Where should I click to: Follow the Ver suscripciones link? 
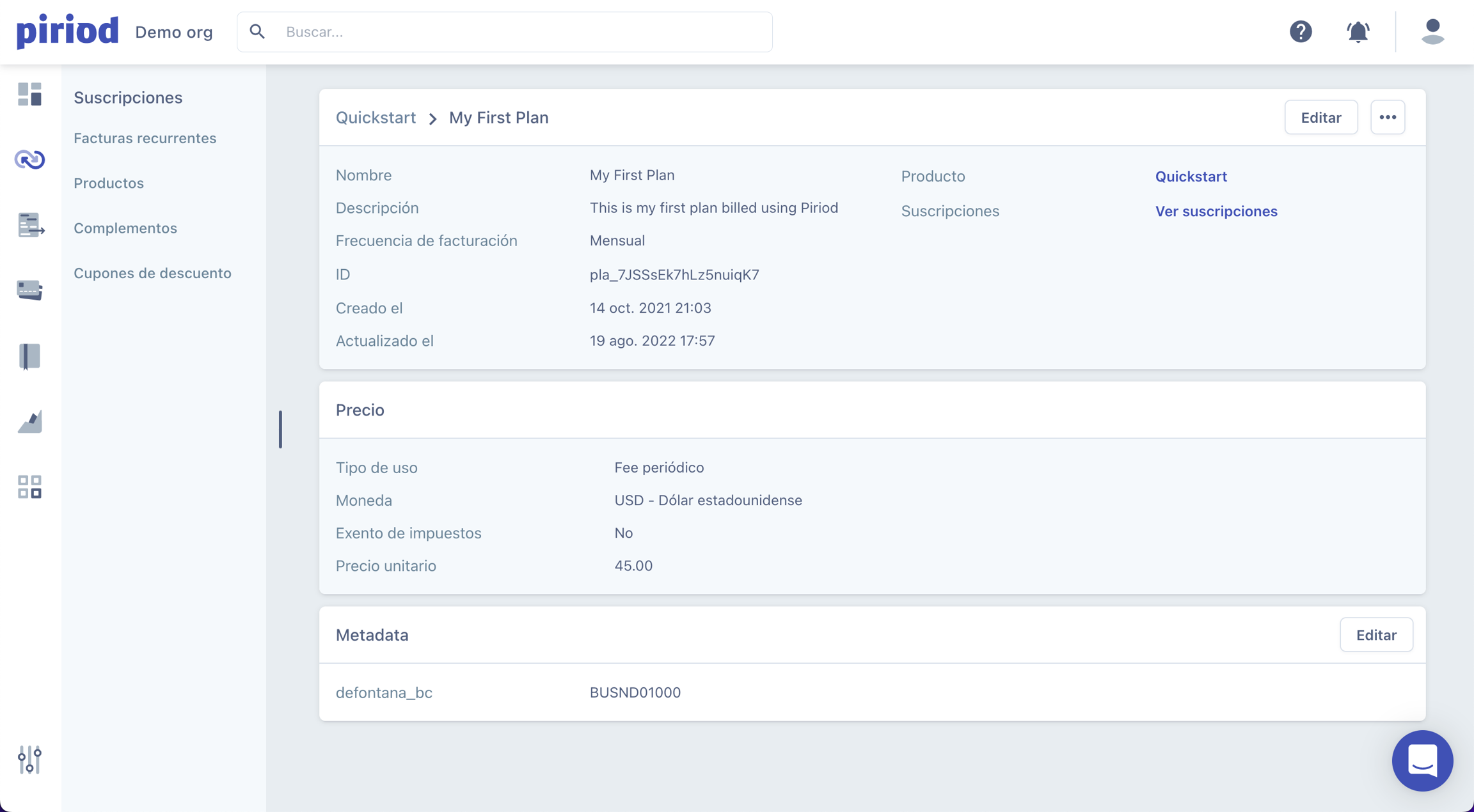(x=1216, y=211)
